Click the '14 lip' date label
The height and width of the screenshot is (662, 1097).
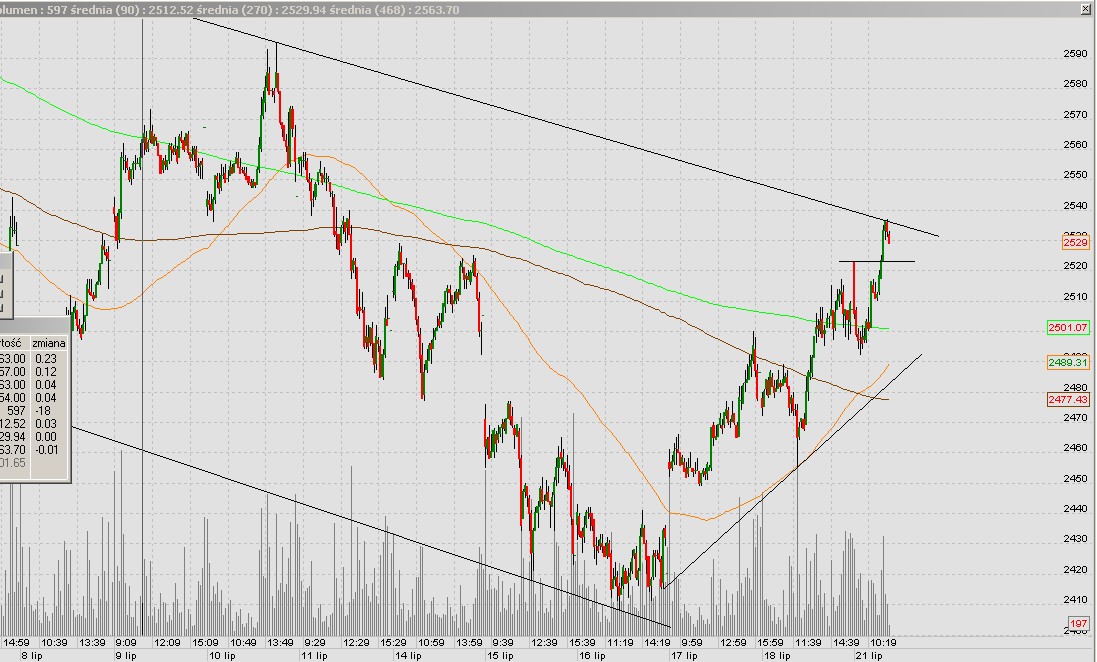pyautogui.click(x=408, y=656)
